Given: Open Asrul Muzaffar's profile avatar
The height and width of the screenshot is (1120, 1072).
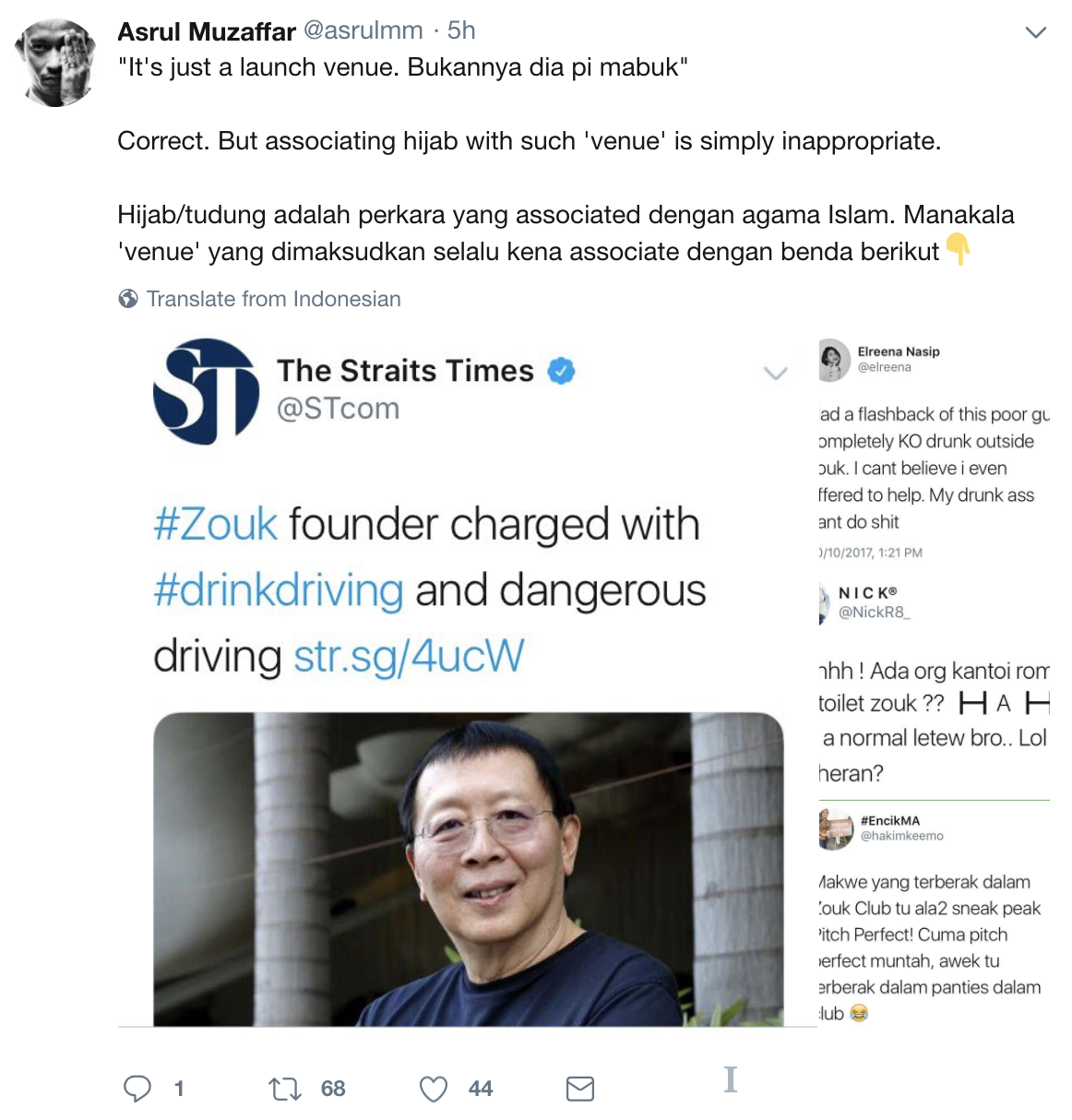Looking at the screenshot, I should [x=57, y=62].
